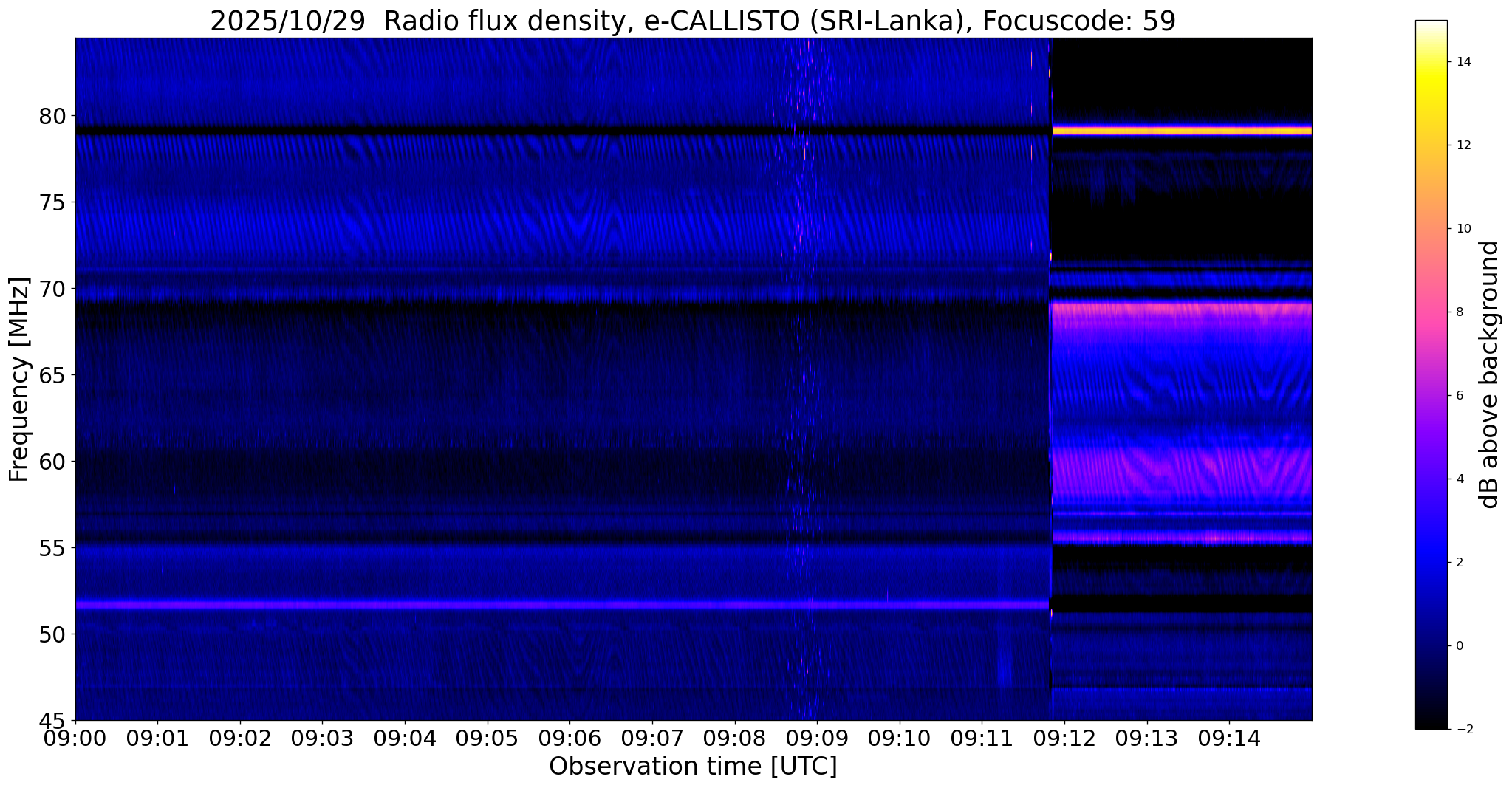Viewport: 1512px width, 788px height.
Task: Click the 75 MHz frequency tick label
Action: click(x=52, y=202)
